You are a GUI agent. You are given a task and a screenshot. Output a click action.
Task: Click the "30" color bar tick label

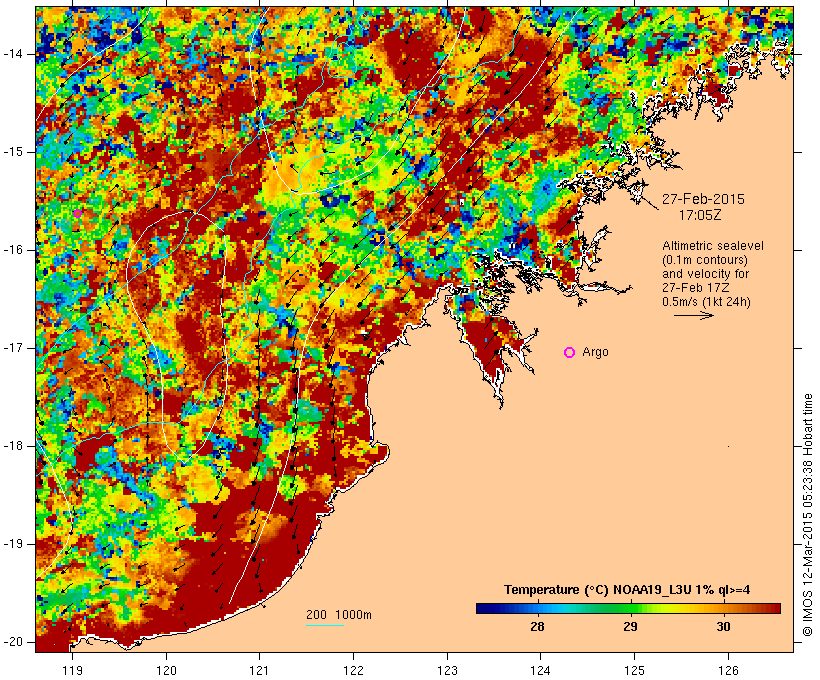pos(723,626)
